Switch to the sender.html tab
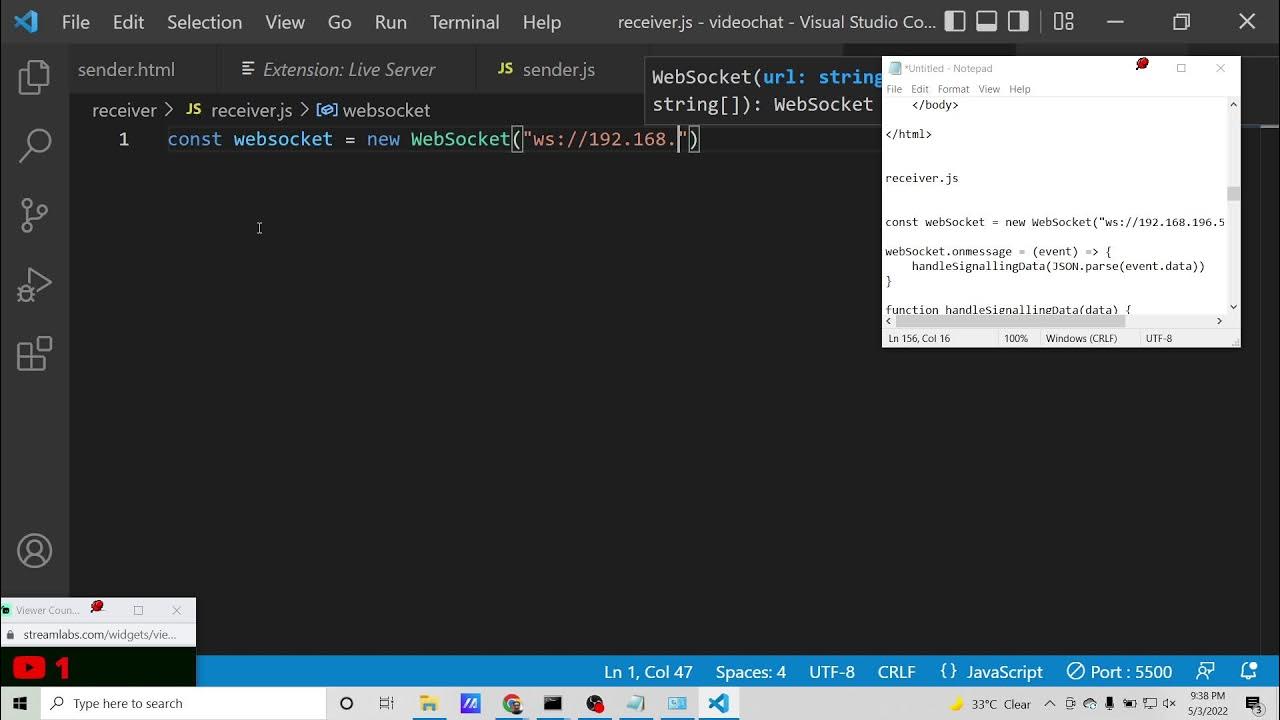This screenshot has width=1280, height=720. 126,70
